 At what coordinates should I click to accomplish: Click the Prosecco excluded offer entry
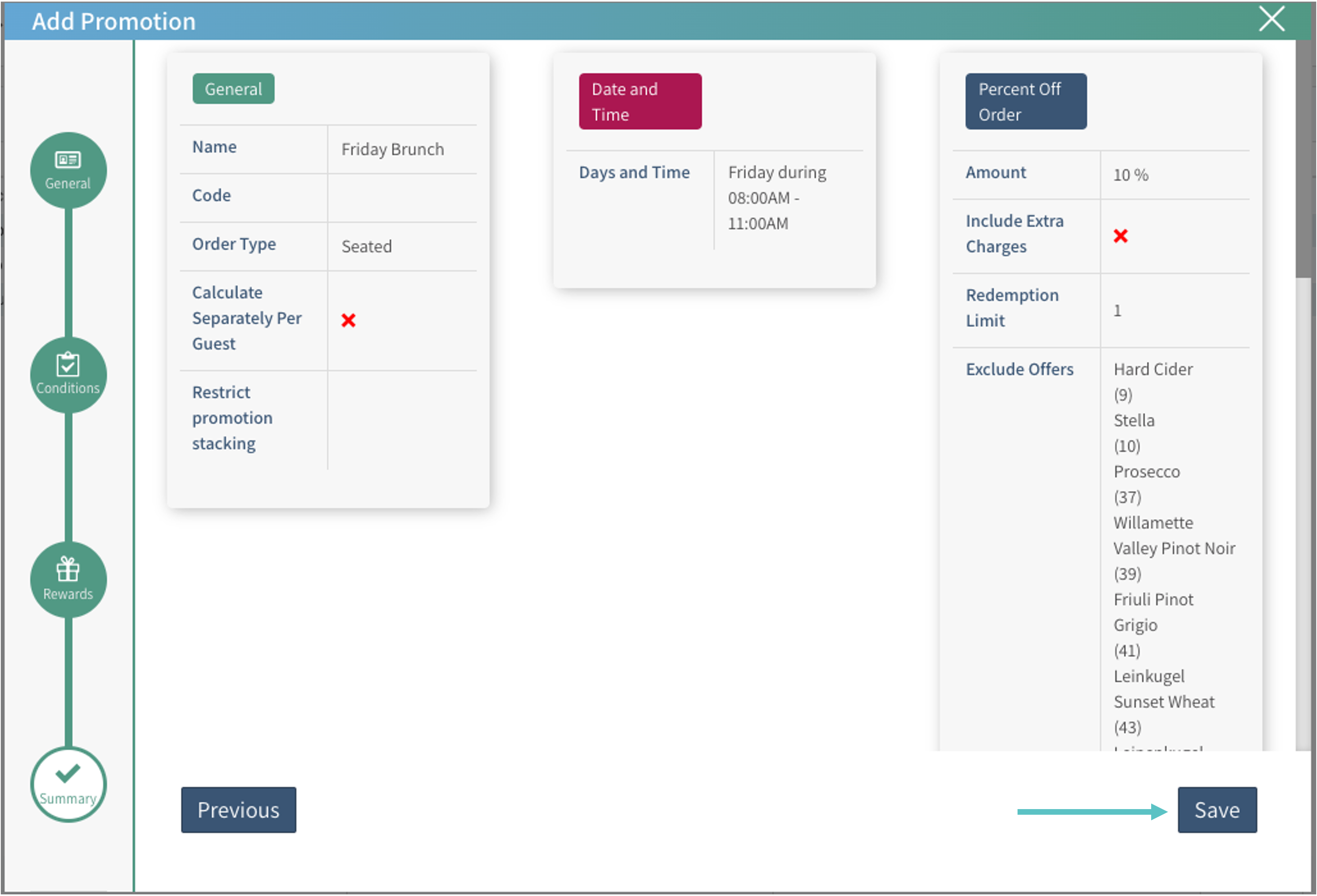coord(1146,472)
